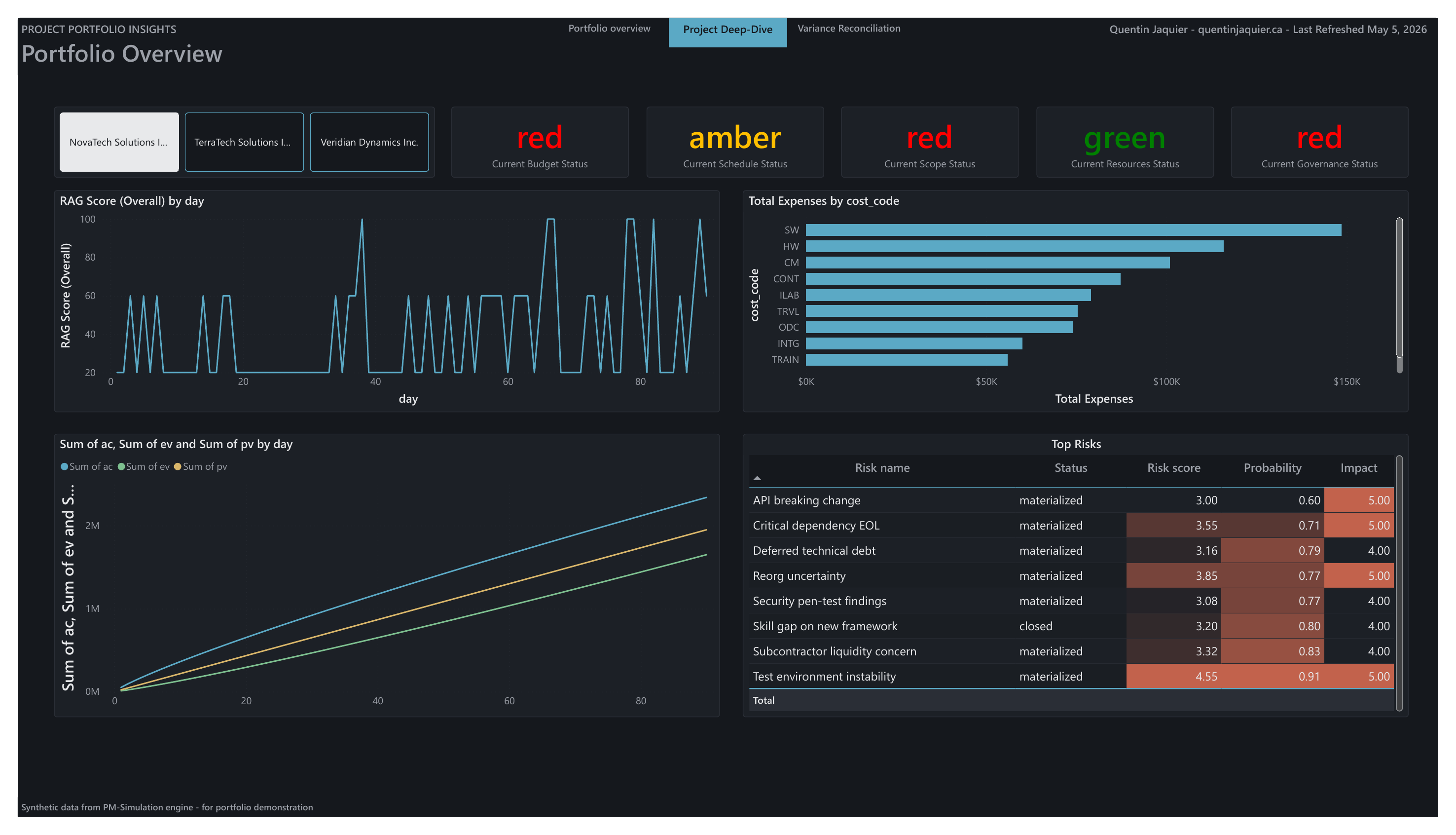Select TerraTech Solutions slicer button

click(x=244, y=142)
